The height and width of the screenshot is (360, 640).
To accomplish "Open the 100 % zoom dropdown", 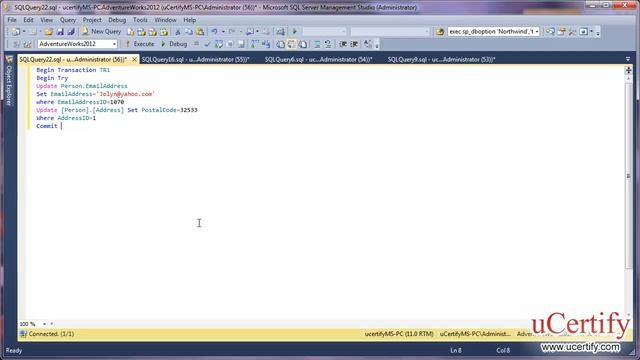I will tap(44, 324).
